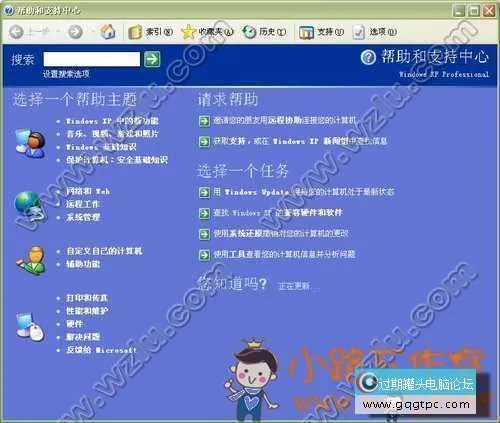Open Windows Update keep-computer-current task link

click(304, 192)
